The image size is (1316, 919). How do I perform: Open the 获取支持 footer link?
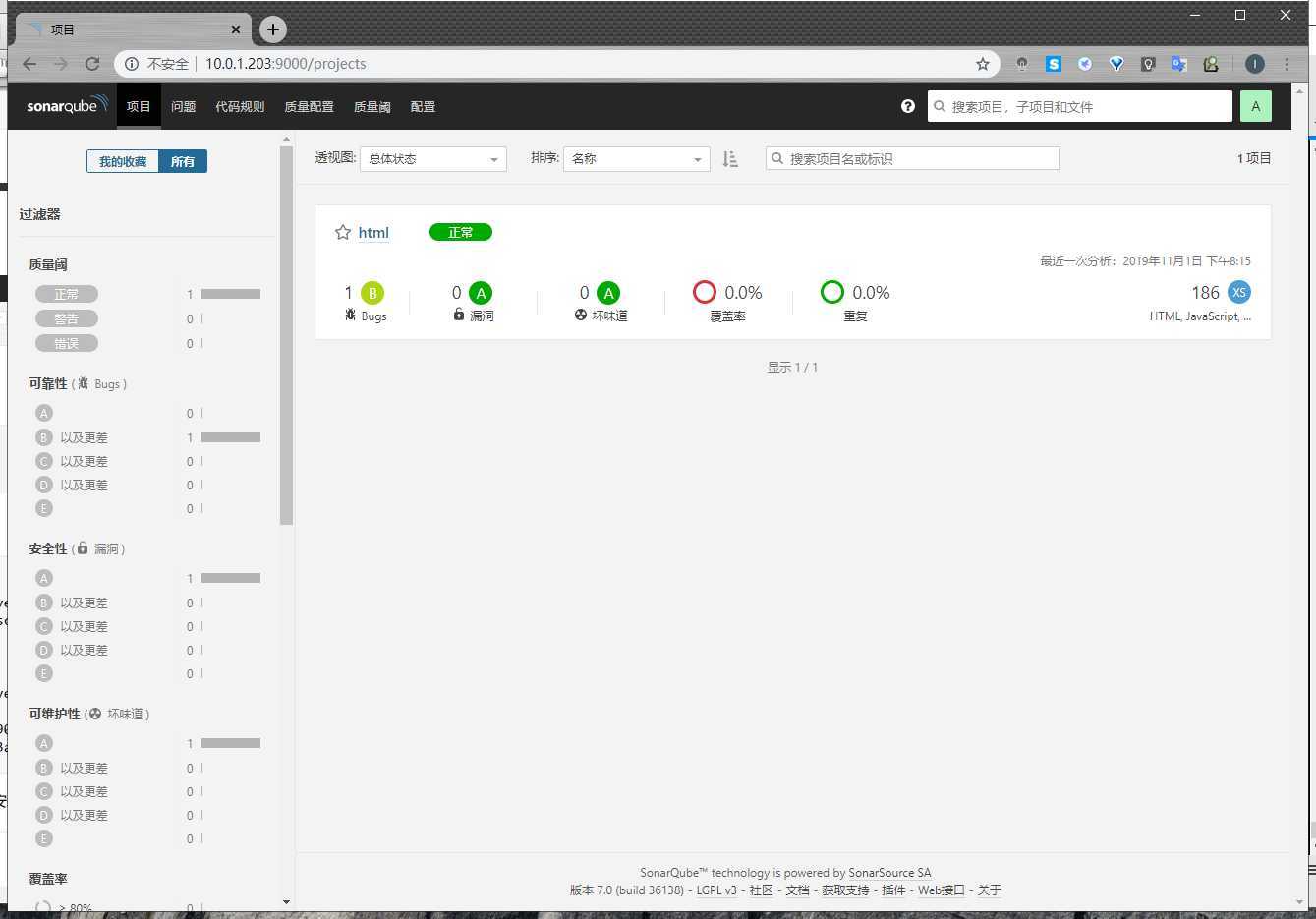tap(845, 890)
